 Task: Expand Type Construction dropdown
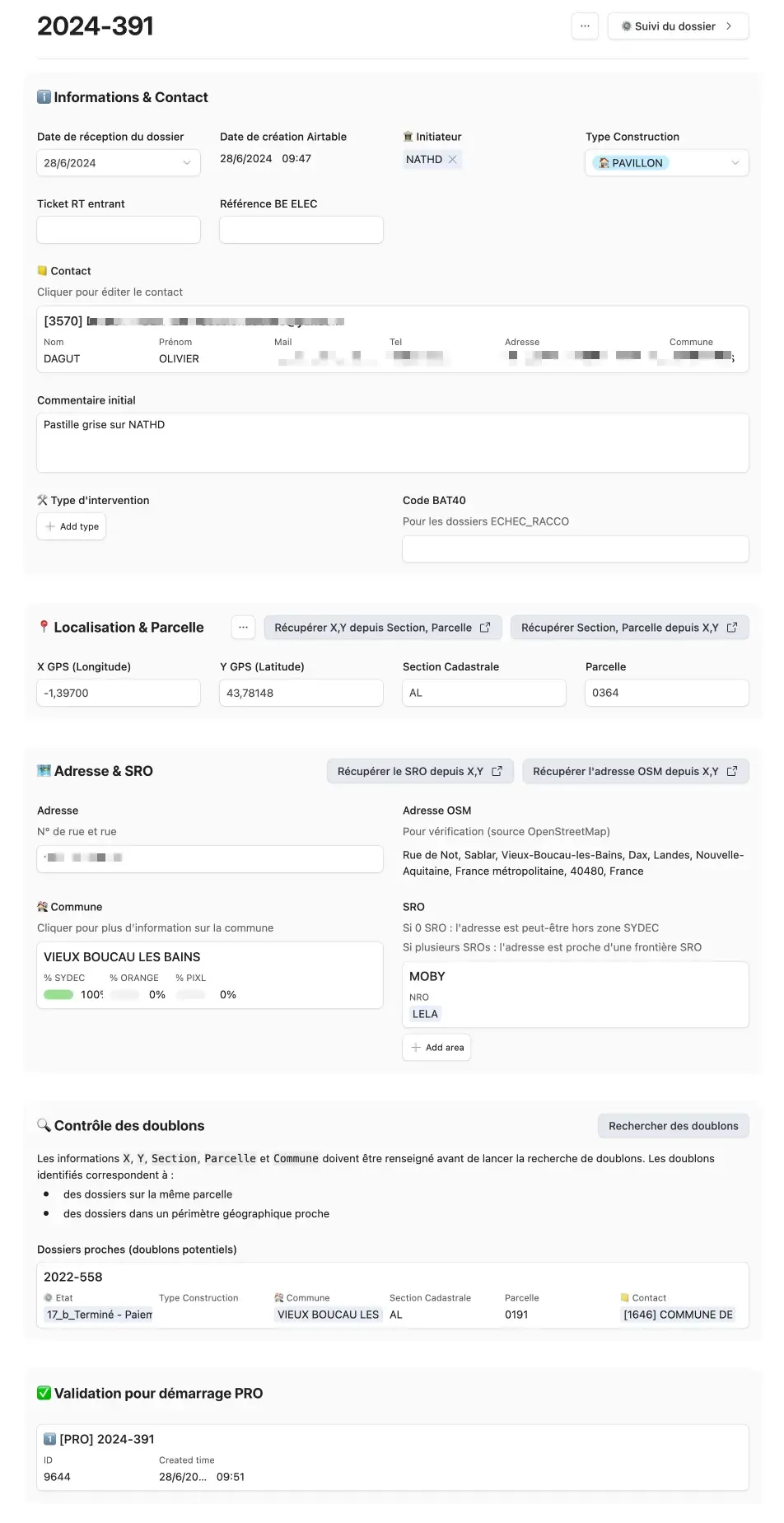click(x=667, y=163)
